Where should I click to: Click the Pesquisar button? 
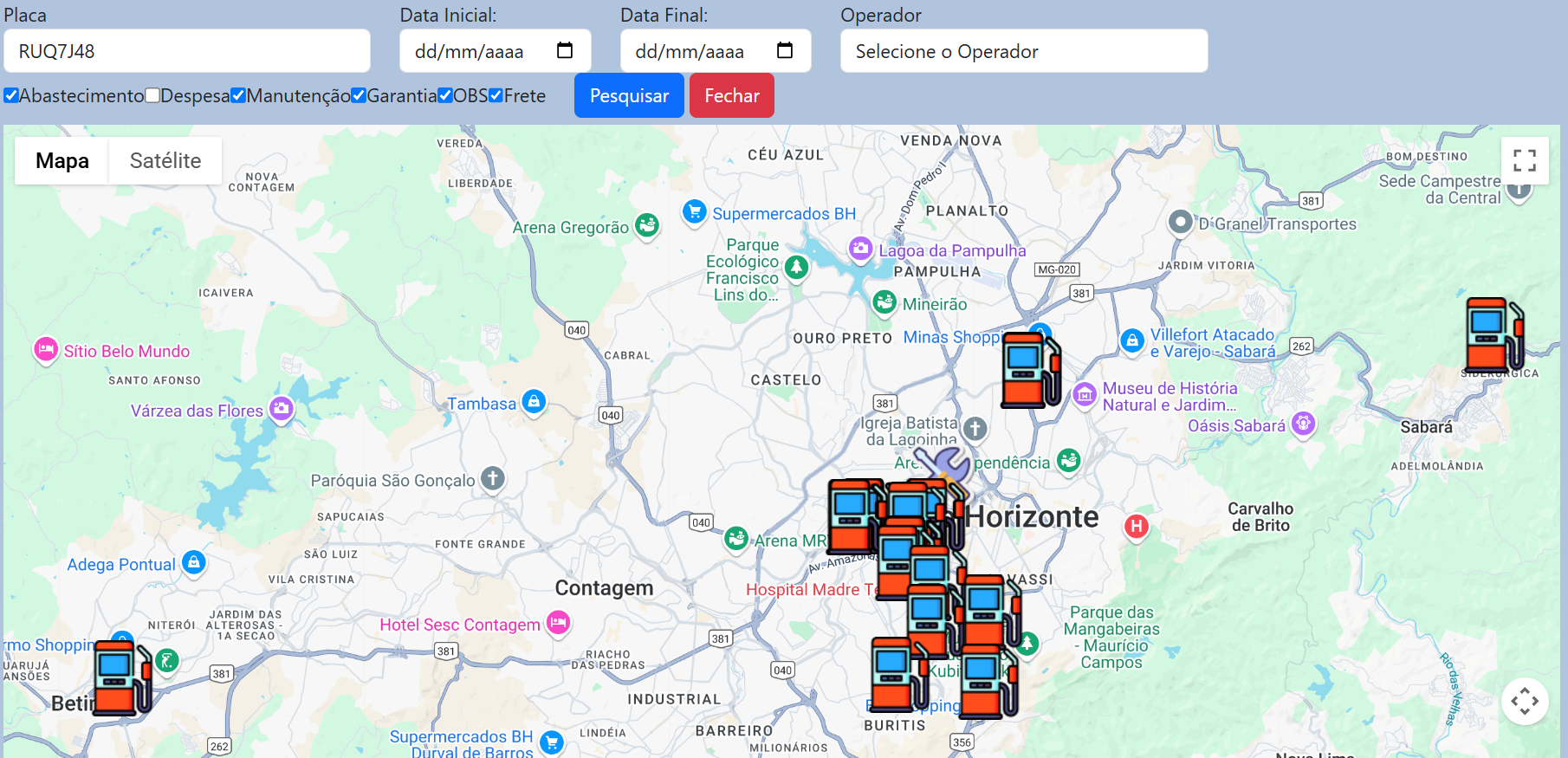[629, 95]
